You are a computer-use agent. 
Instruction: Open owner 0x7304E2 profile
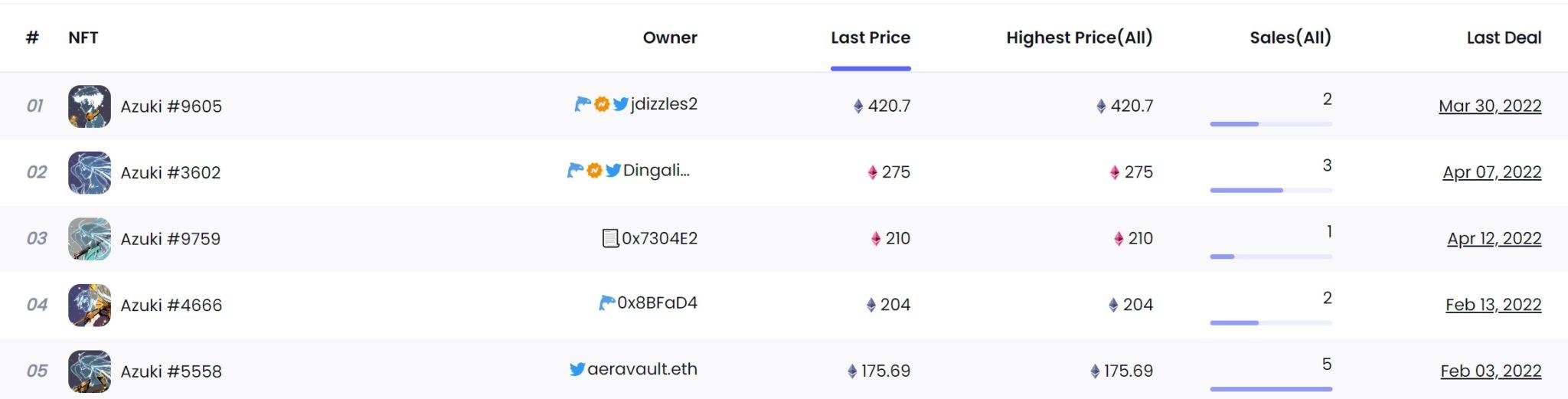659,238
